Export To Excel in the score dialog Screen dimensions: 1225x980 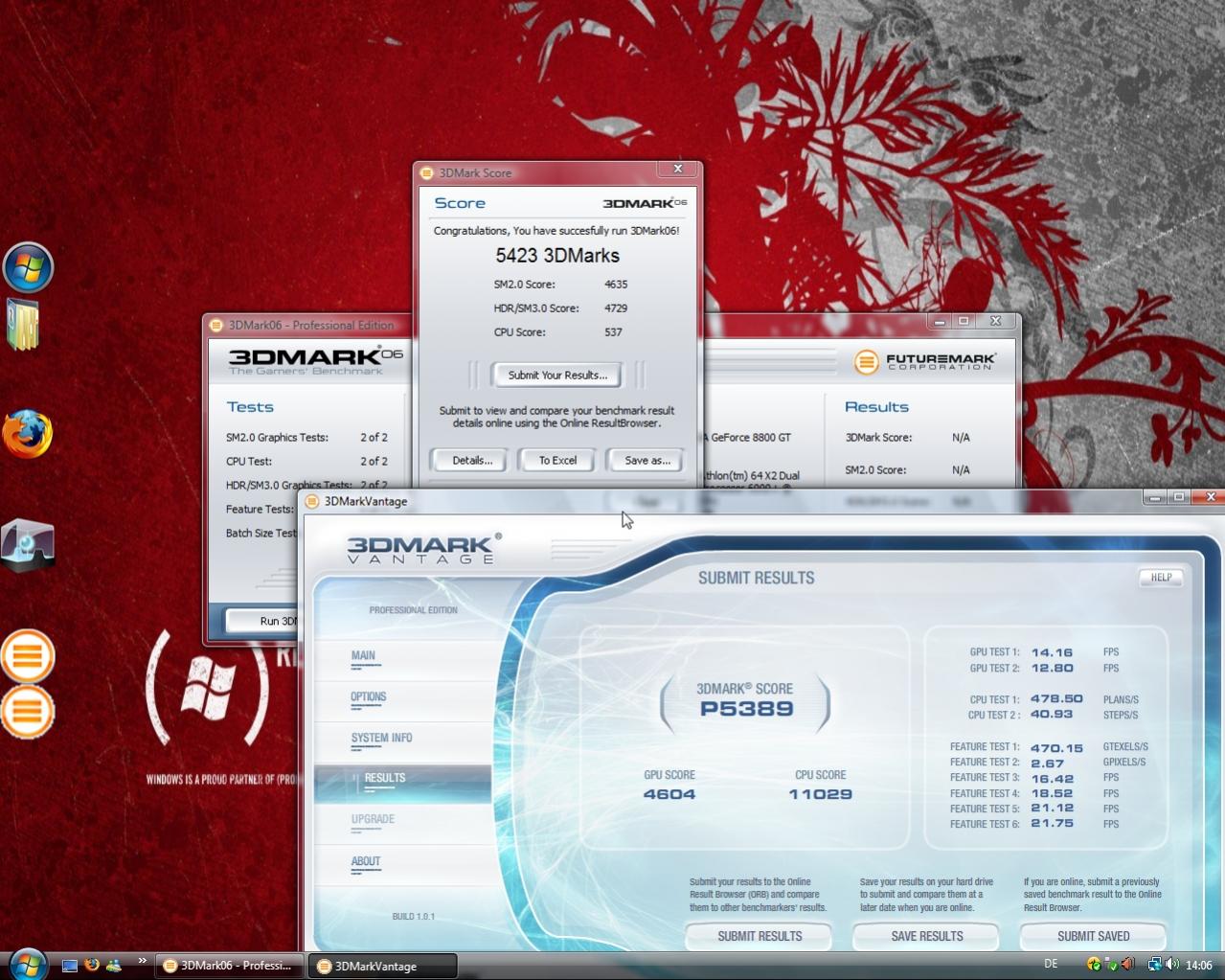tap(557, 460)
